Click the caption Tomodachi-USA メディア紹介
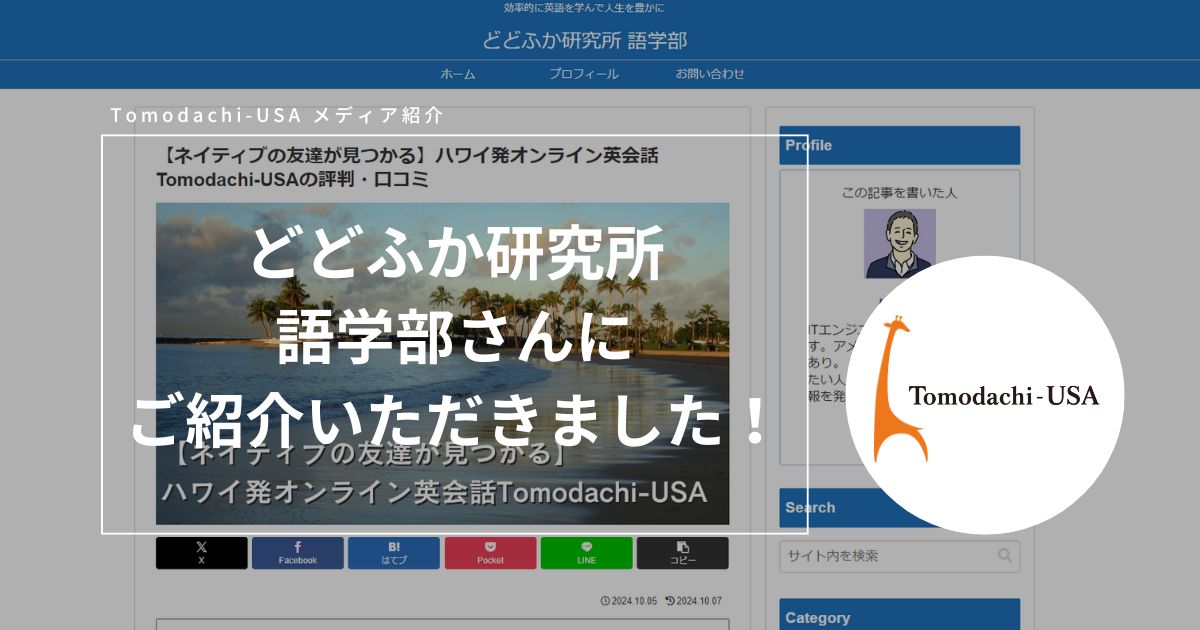1200x630 pixels. [x=276, y=114]
